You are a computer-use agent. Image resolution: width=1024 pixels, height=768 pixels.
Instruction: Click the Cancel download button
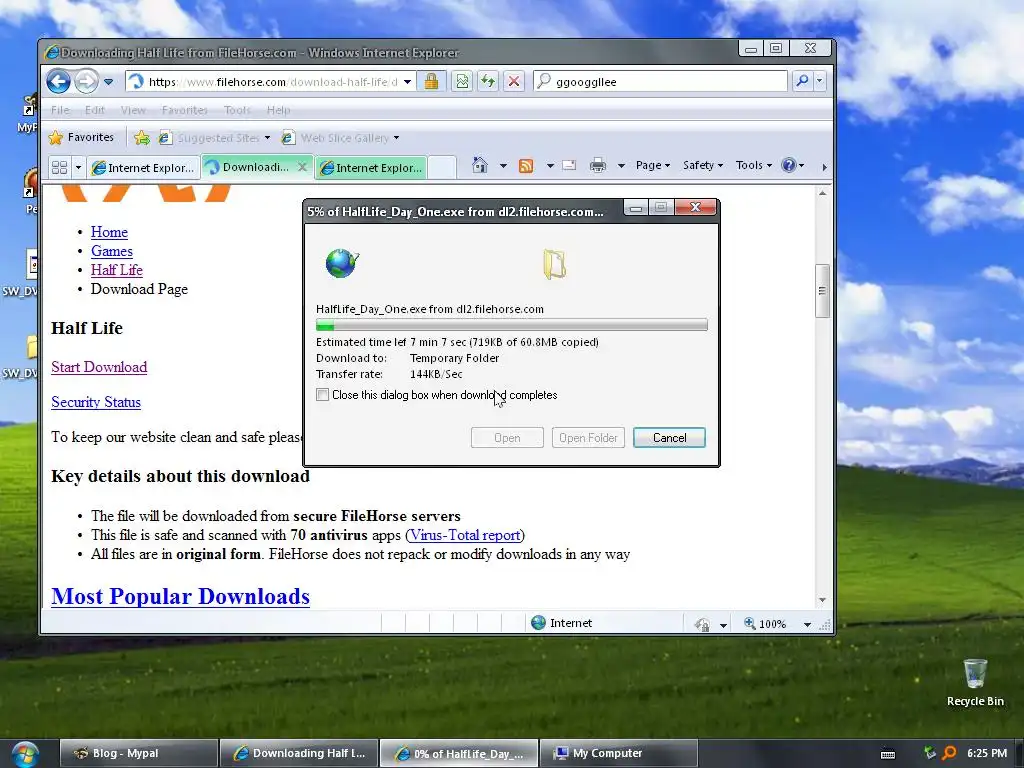669,438
